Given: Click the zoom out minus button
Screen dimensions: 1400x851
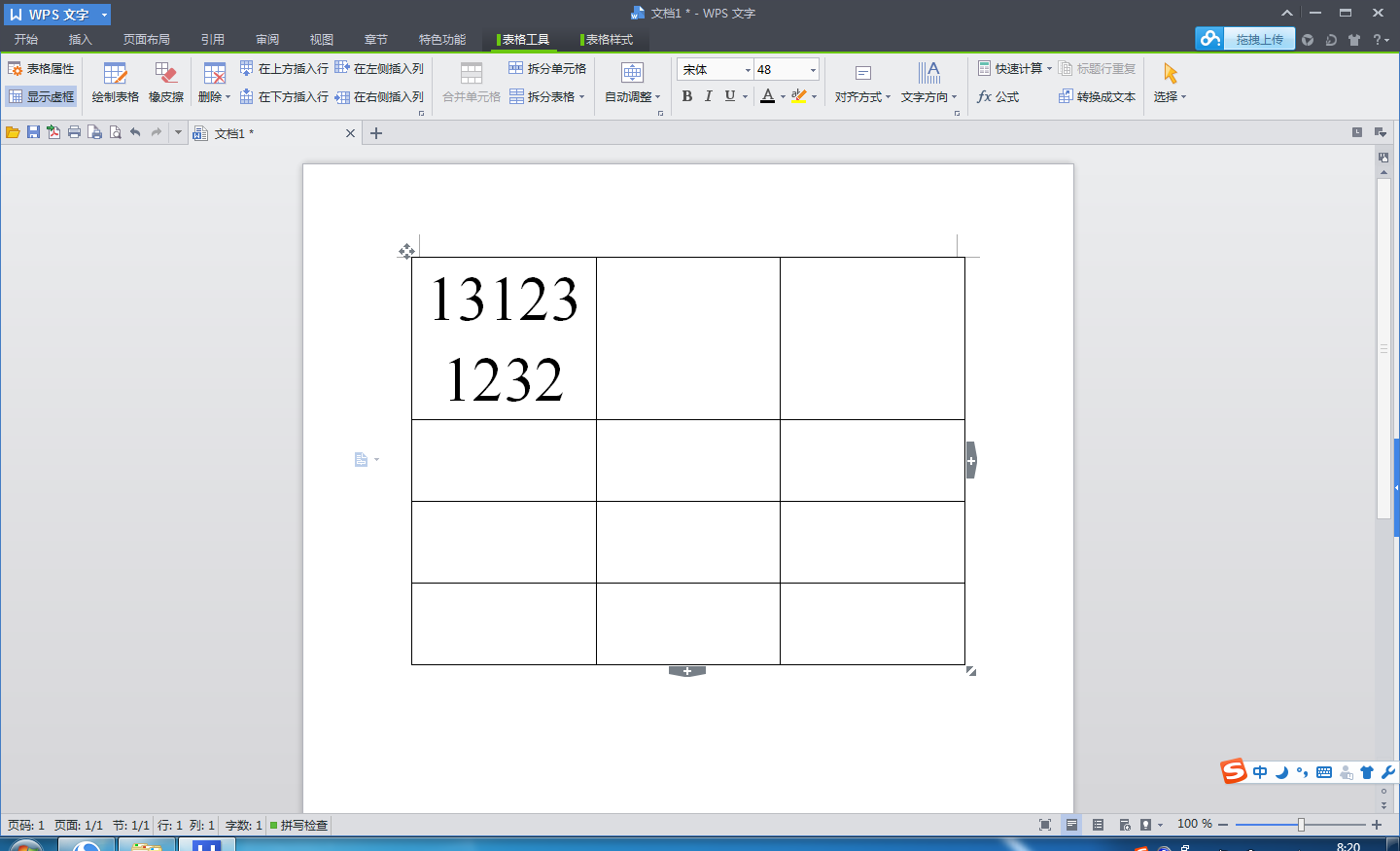Looking at the screenshot, I should click(x=1223, y=825).
